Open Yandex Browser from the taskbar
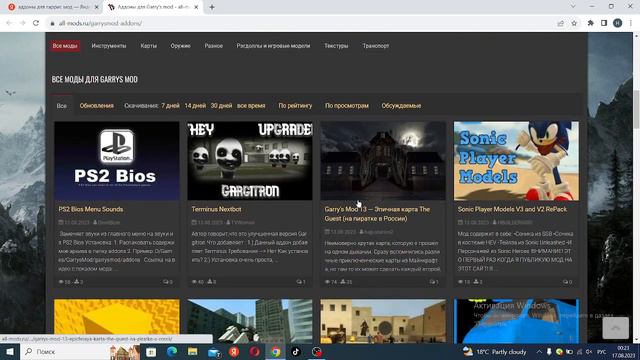 234,351
